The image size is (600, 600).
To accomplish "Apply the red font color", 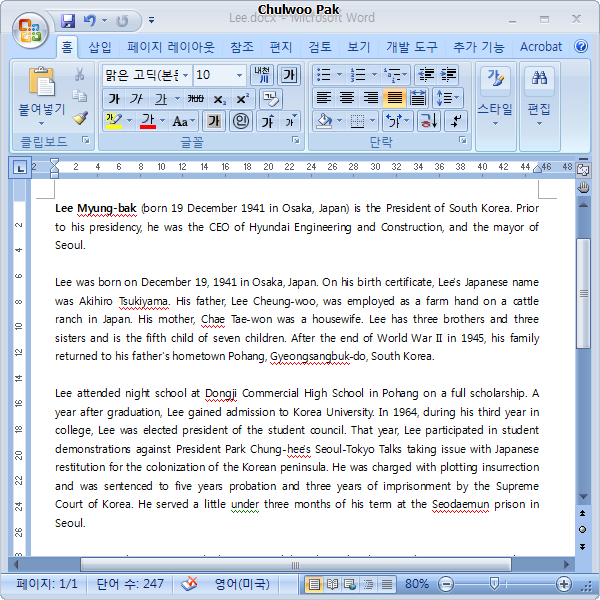I will (x=148, y=121).
